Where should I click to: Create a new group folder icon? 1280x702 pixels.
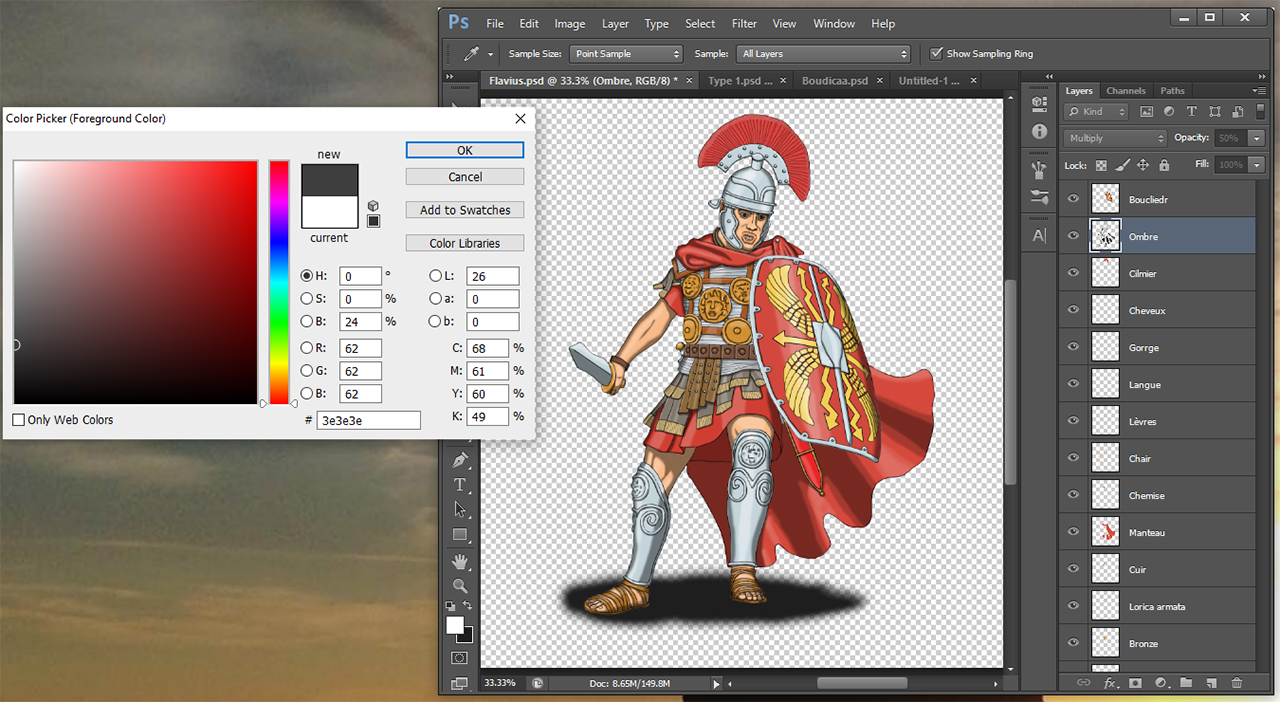[x=1186, y=683]
